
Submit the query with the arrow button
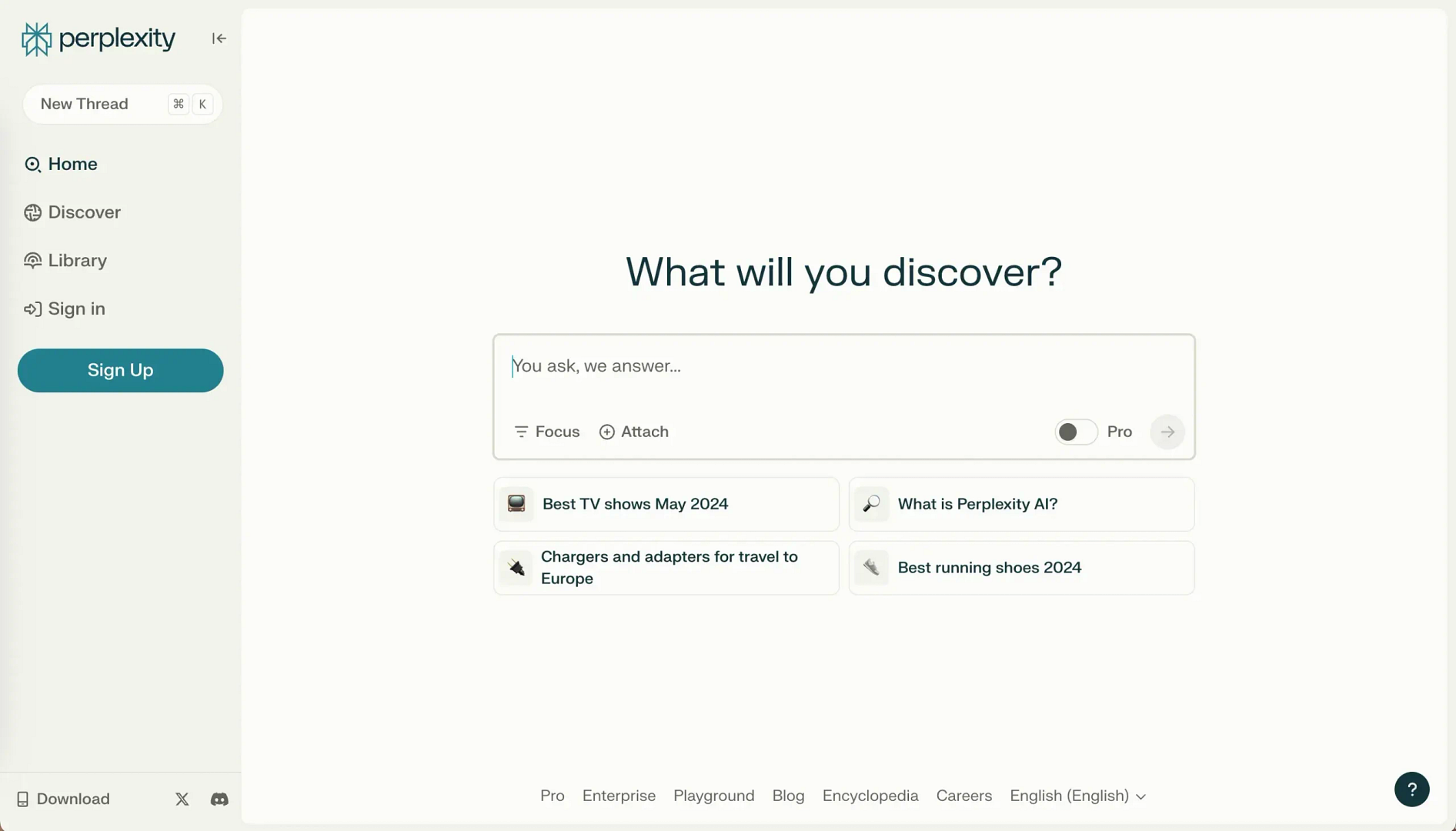click(x=1167, y=432)
